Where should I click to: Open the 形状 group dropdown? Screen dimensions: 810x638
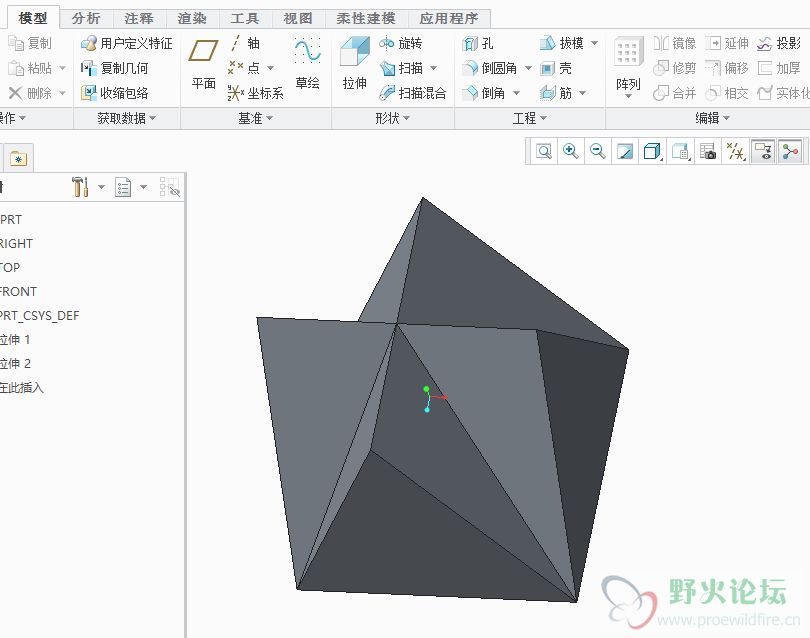[393, 118]
